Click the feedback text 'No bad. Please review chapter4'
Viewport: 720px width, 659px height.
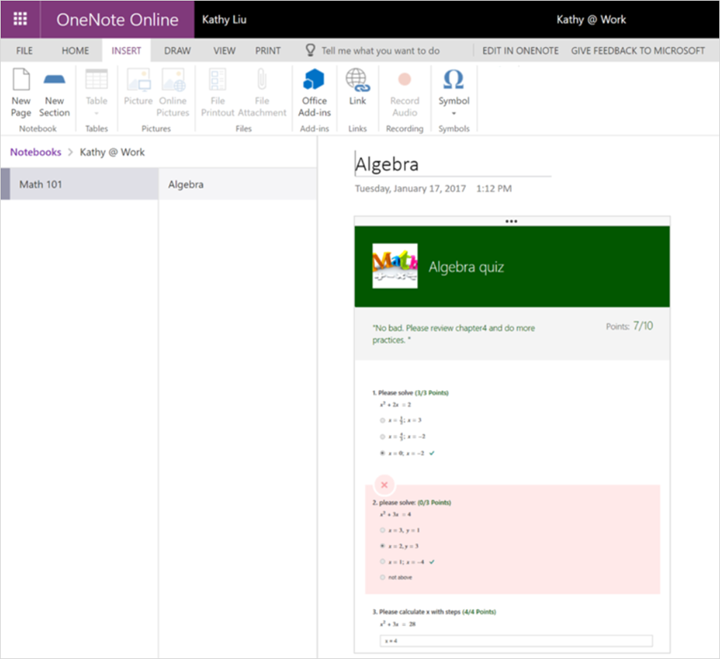click(454, 334)
